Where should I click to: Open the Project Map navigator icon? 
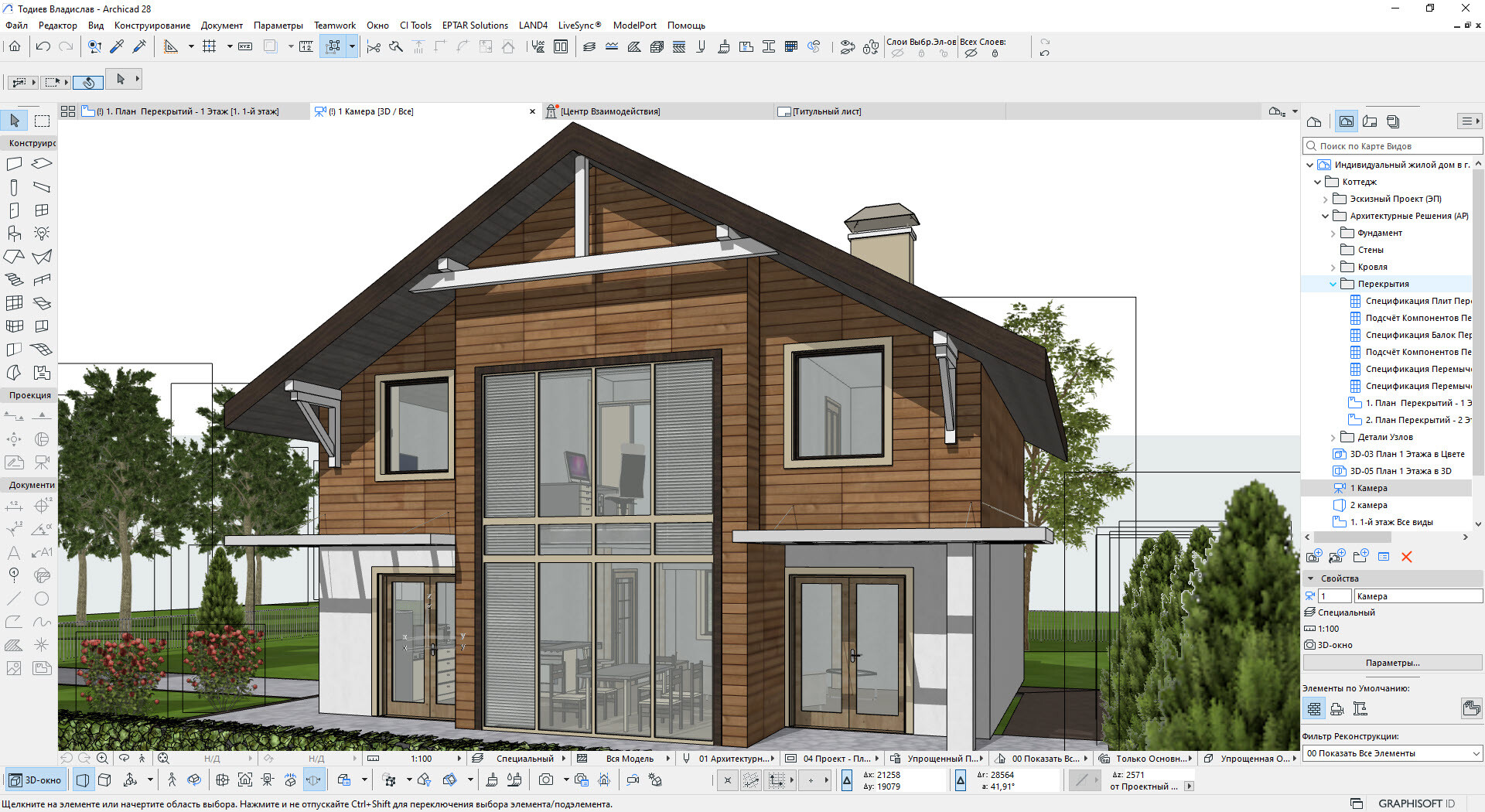coord(1314,121)
